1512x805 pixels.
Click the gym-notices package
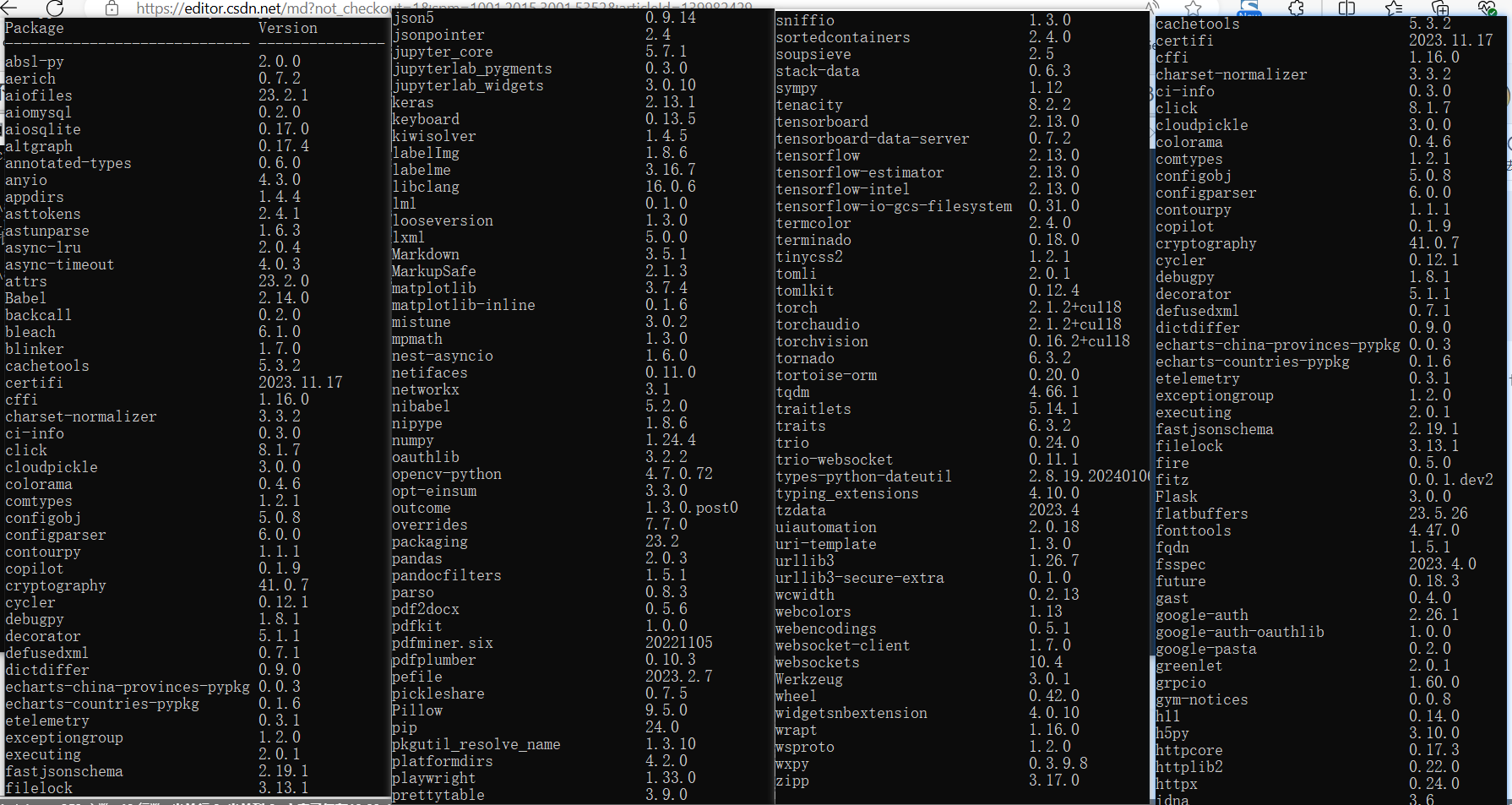point(1202,699)
